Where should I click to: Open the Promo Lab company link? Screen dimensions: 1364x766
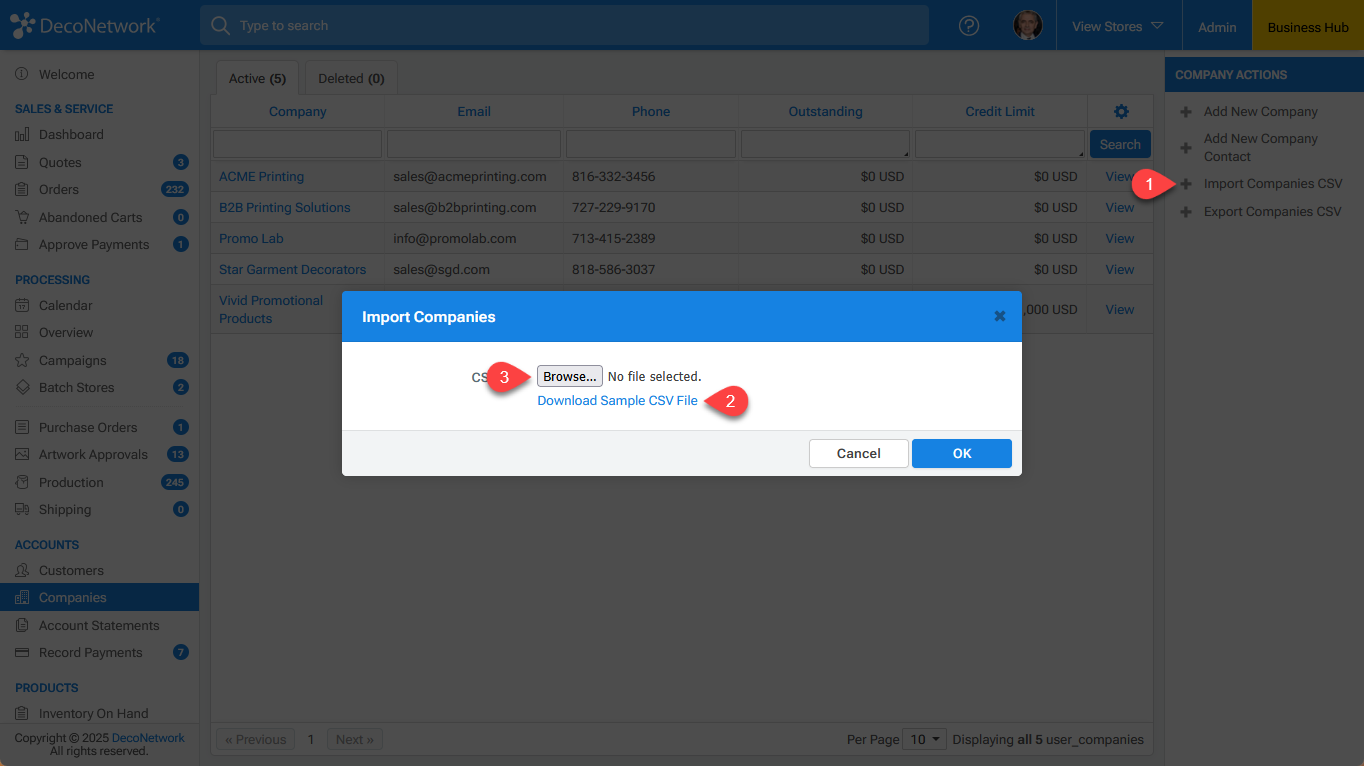(251, 239)
